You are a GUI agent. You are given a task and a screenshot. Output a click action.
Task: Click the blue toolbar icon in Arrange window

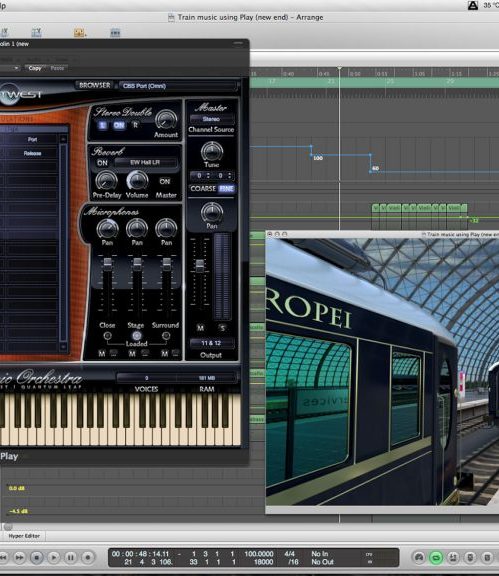coord(115,33)
